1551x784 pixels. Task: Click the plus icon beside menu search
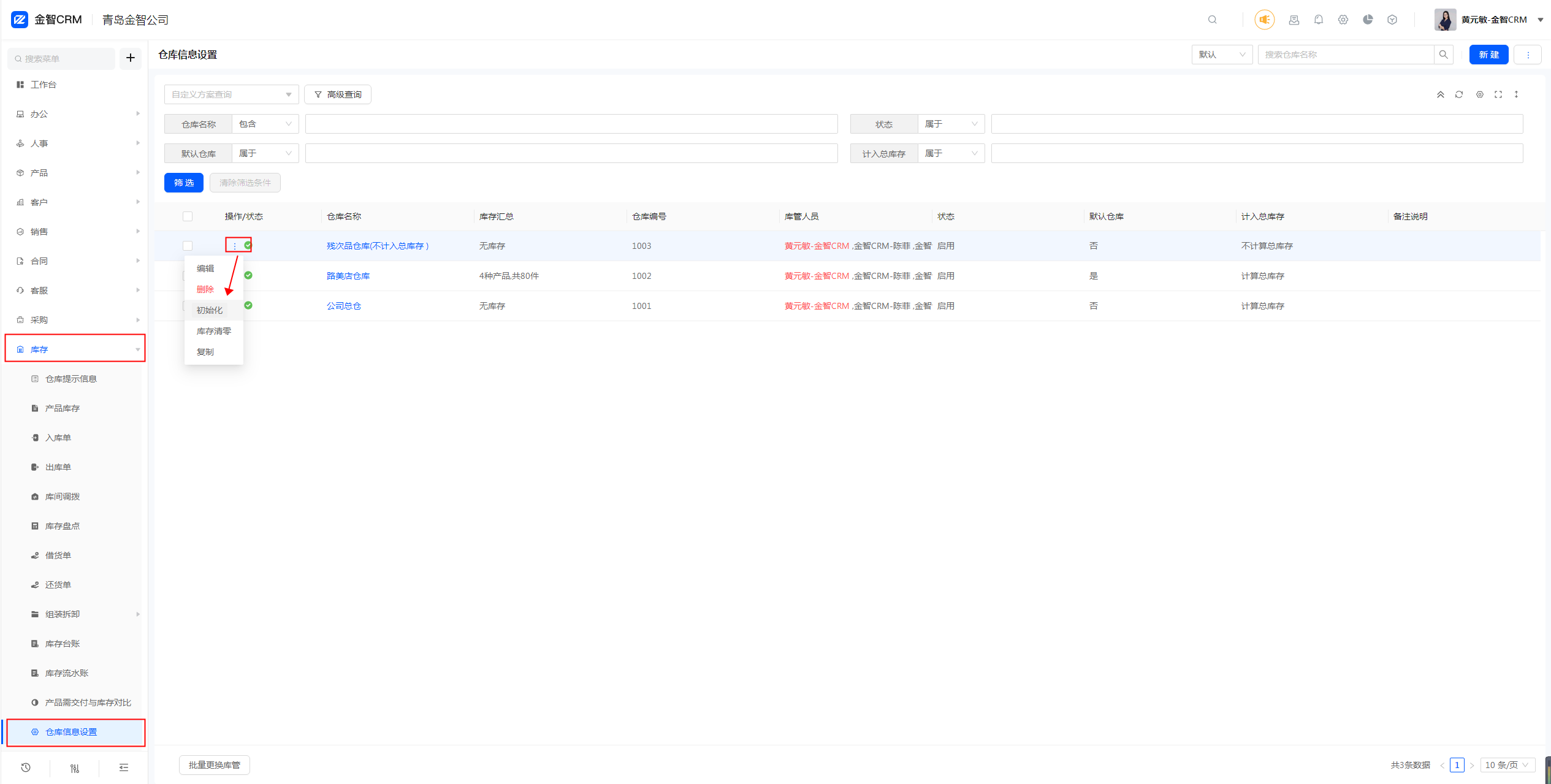tap(130, 58)
